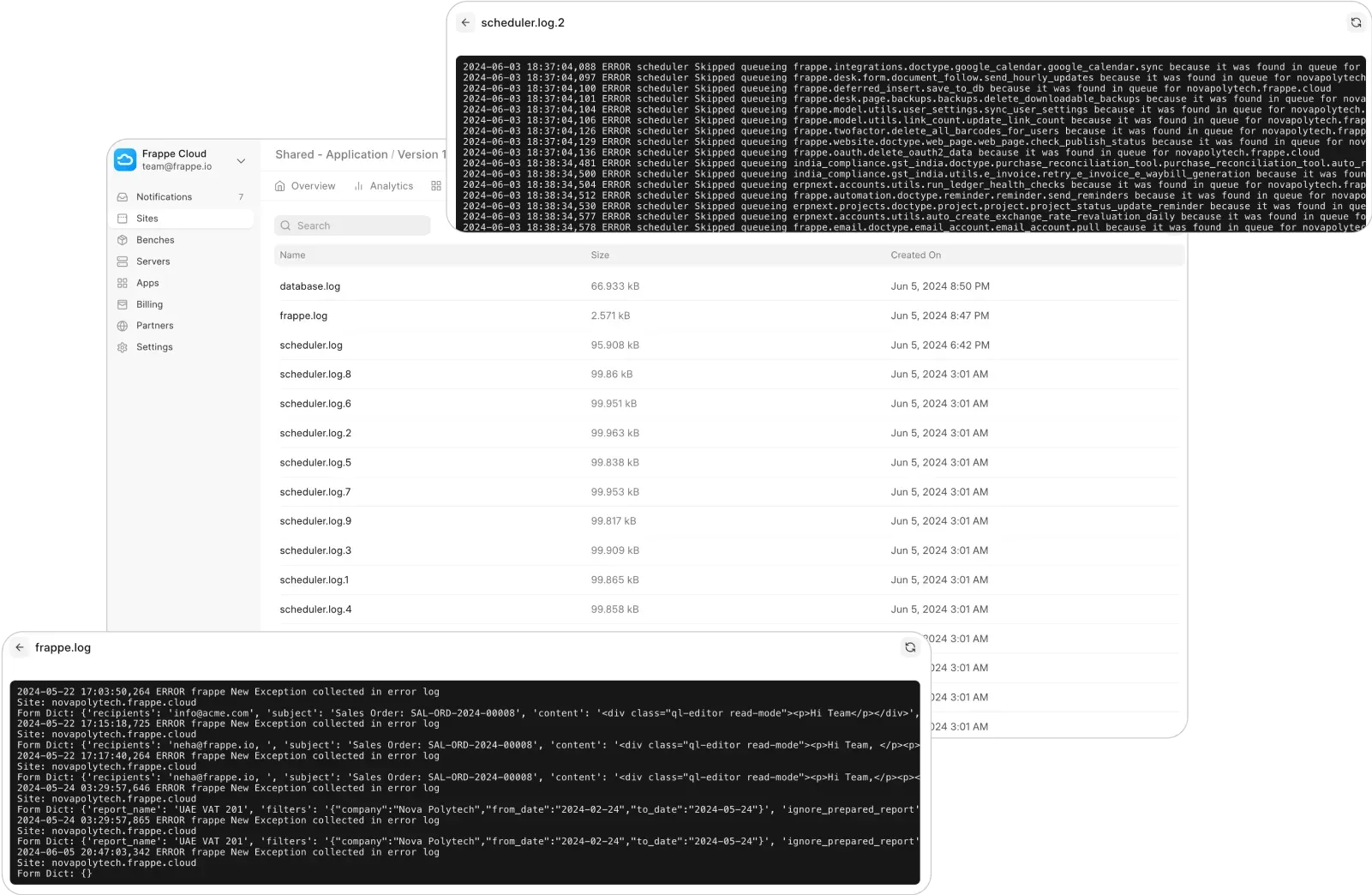The image size is (1372, 895).
Task: Open Notifications in the sidebar
Action: 164,197
